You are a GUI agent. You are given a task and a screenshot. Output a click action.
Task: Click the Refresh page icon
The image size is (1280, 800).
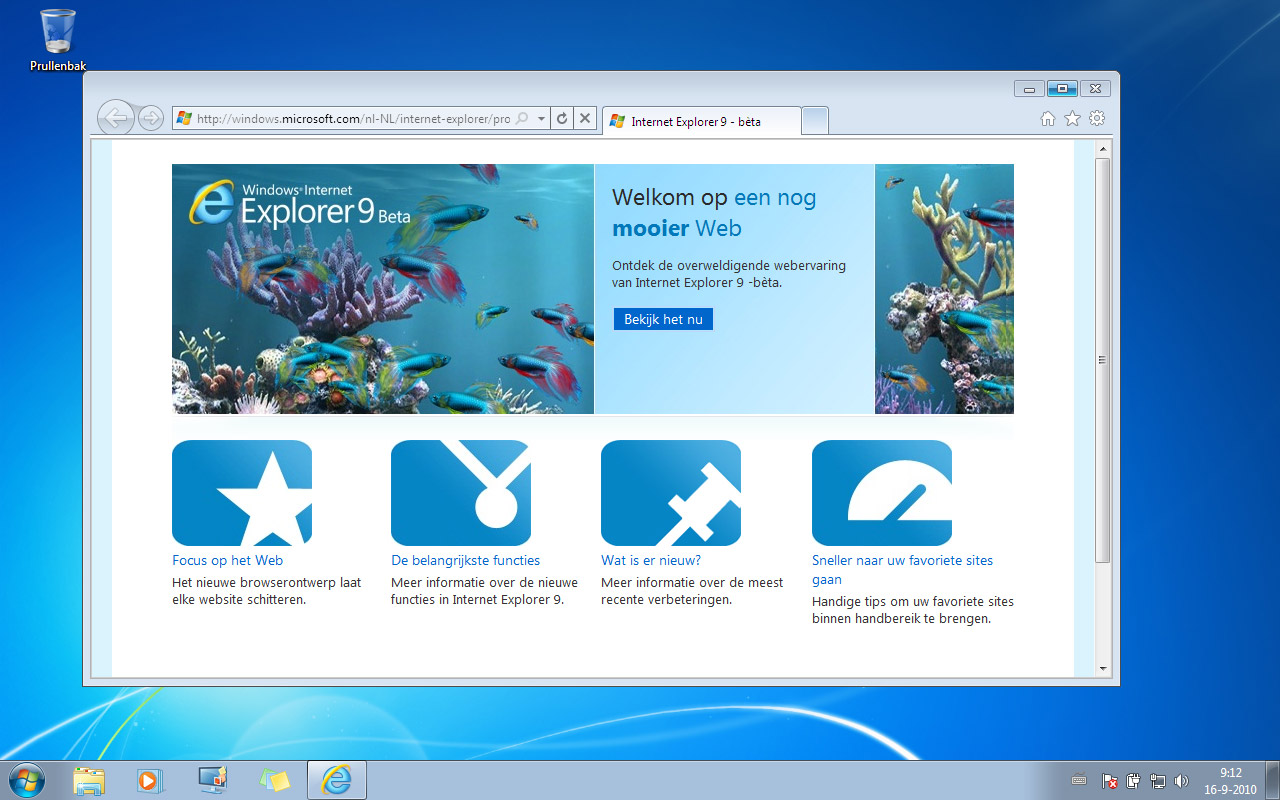pyautogui.click(x=562, y=118)
